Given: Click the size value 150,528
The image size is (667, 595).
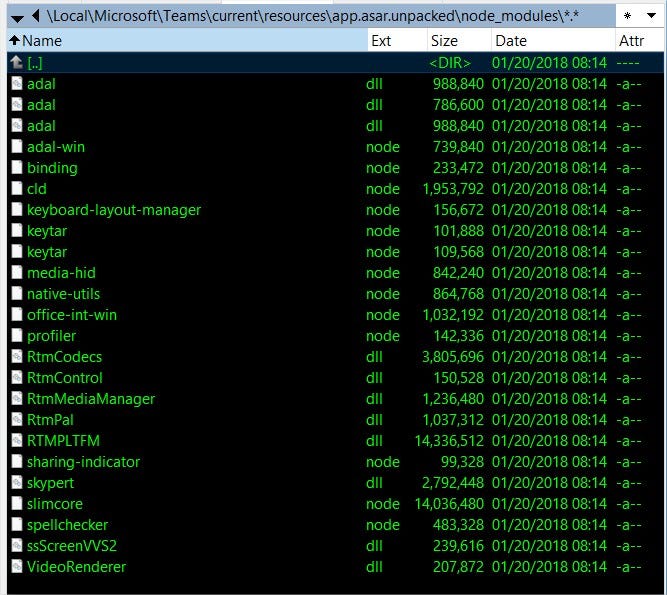Looking at the screenshot, I should [x=458, y=377].
